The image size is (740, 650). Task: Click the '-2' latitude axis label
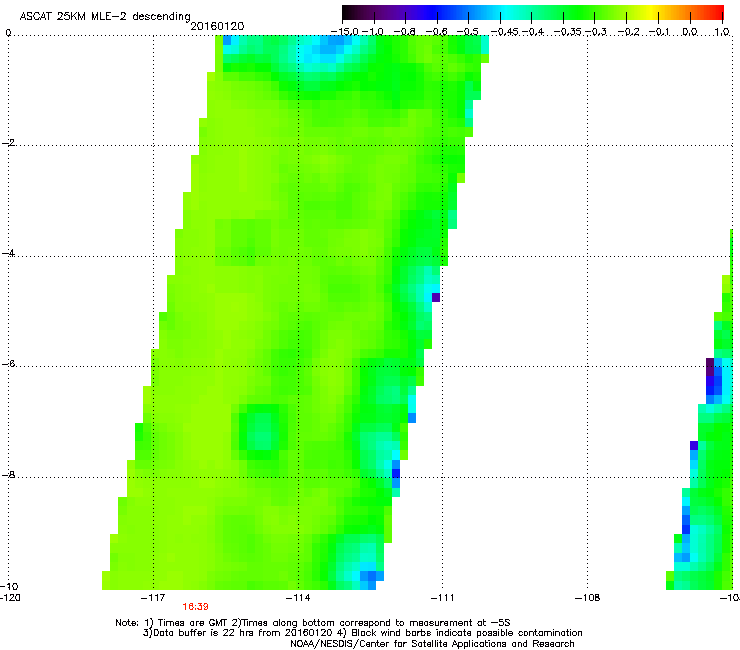point(8,143)
